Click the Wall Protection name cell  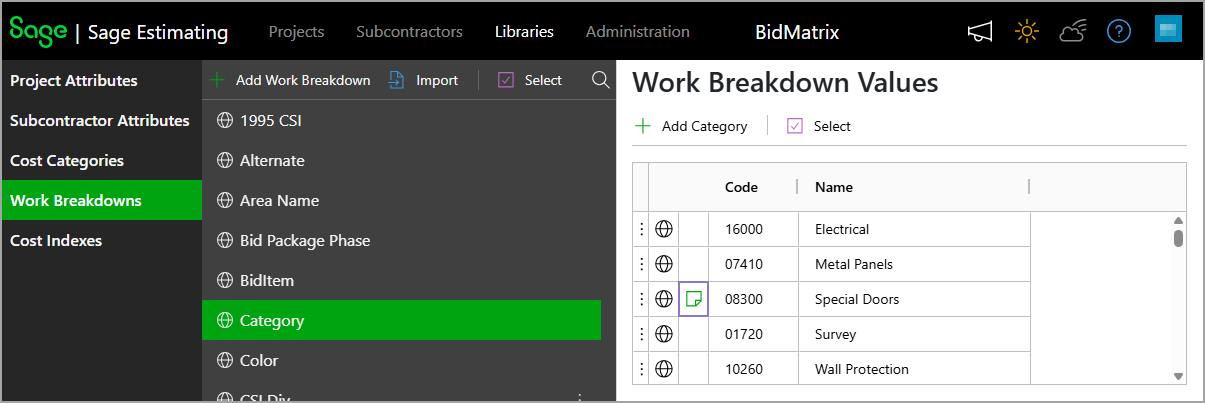[x=915, y=369]
